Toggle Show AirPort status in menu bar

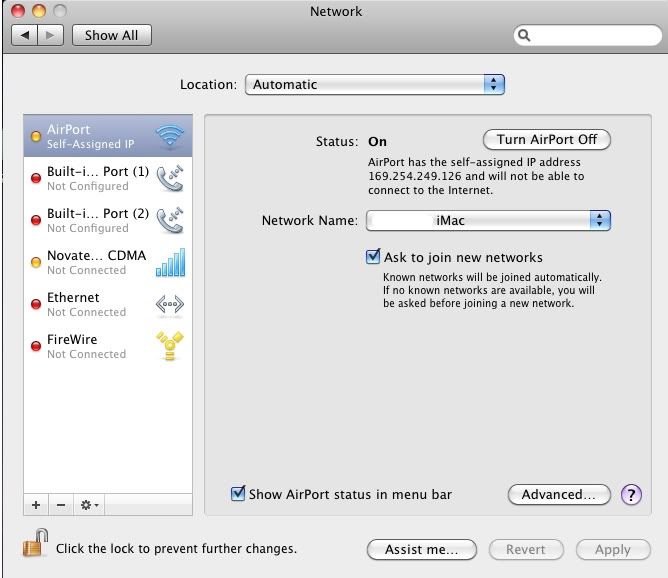pos(238,493)
